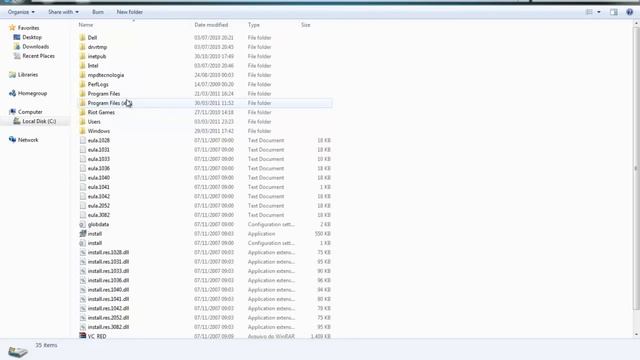This screenshot has height=360, width=640.
Task: Select the Dell folder icon
Action: [x=82, y=38]
